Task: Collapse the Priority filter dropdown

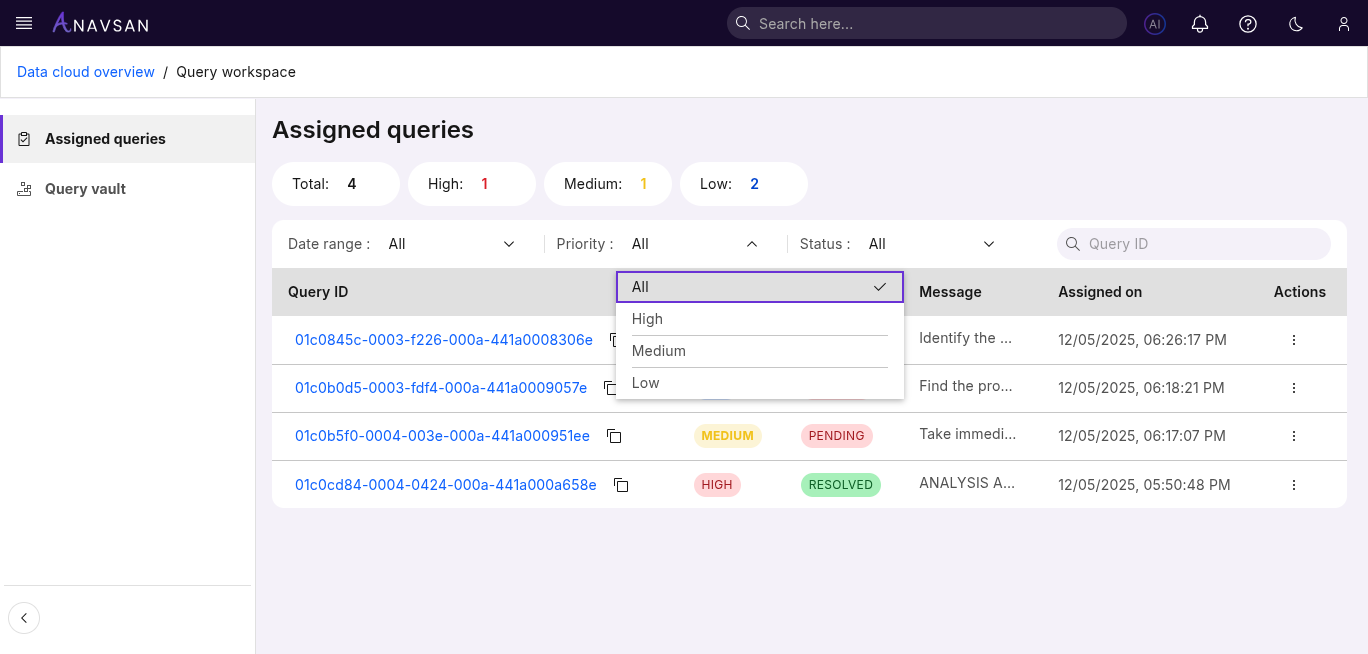Action: (x=752, y=244)
